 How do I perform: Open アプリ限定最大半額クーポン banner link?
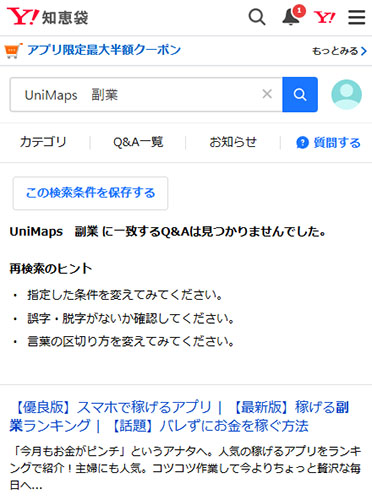pos(104,50)
